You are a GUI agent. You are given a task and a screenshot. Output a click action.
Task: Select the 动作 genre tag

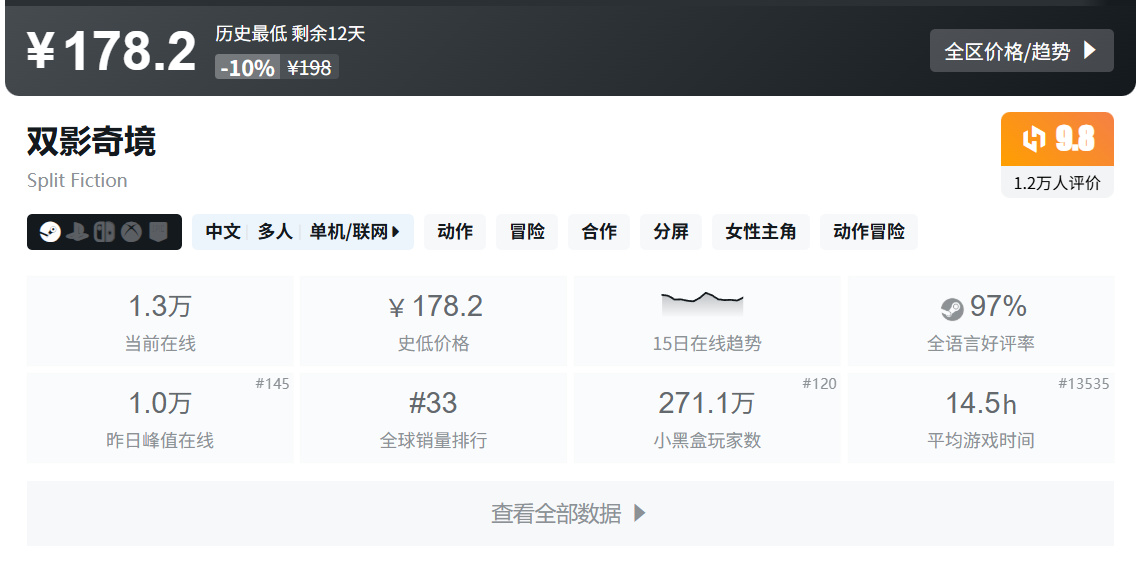pos(455,232)
